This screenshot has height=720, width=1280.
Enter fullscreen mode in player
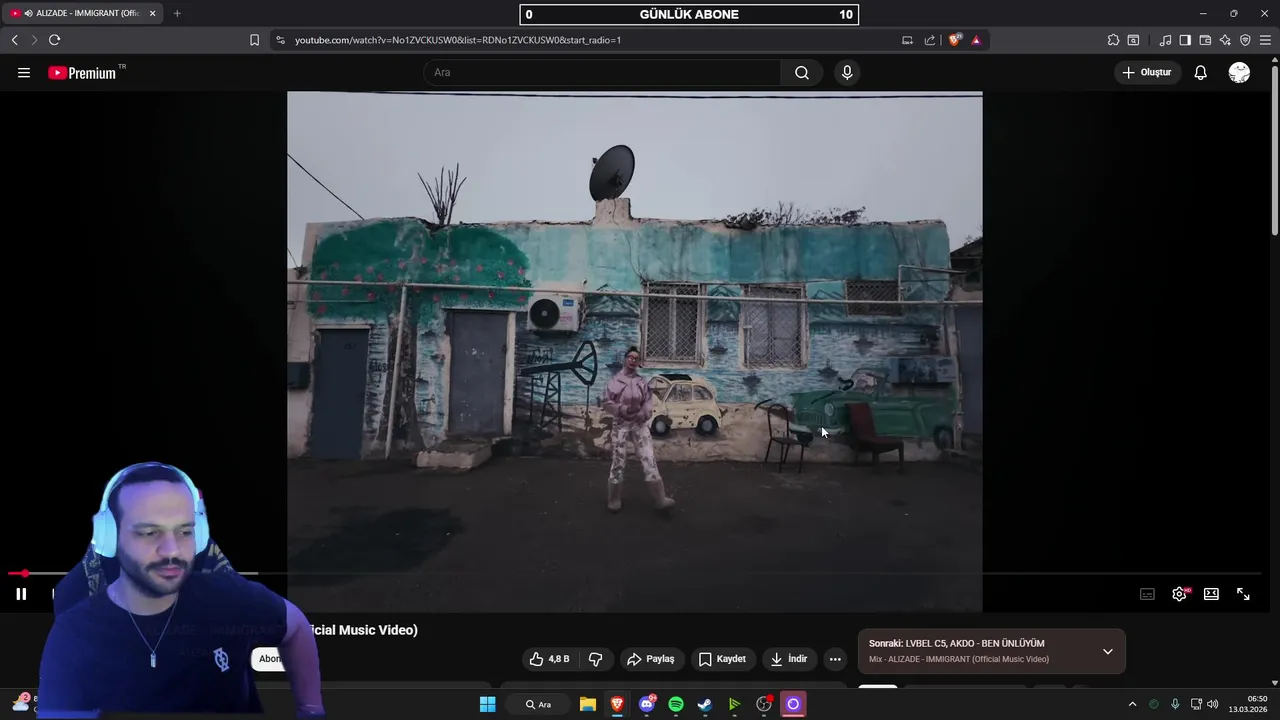(1243, 594)
